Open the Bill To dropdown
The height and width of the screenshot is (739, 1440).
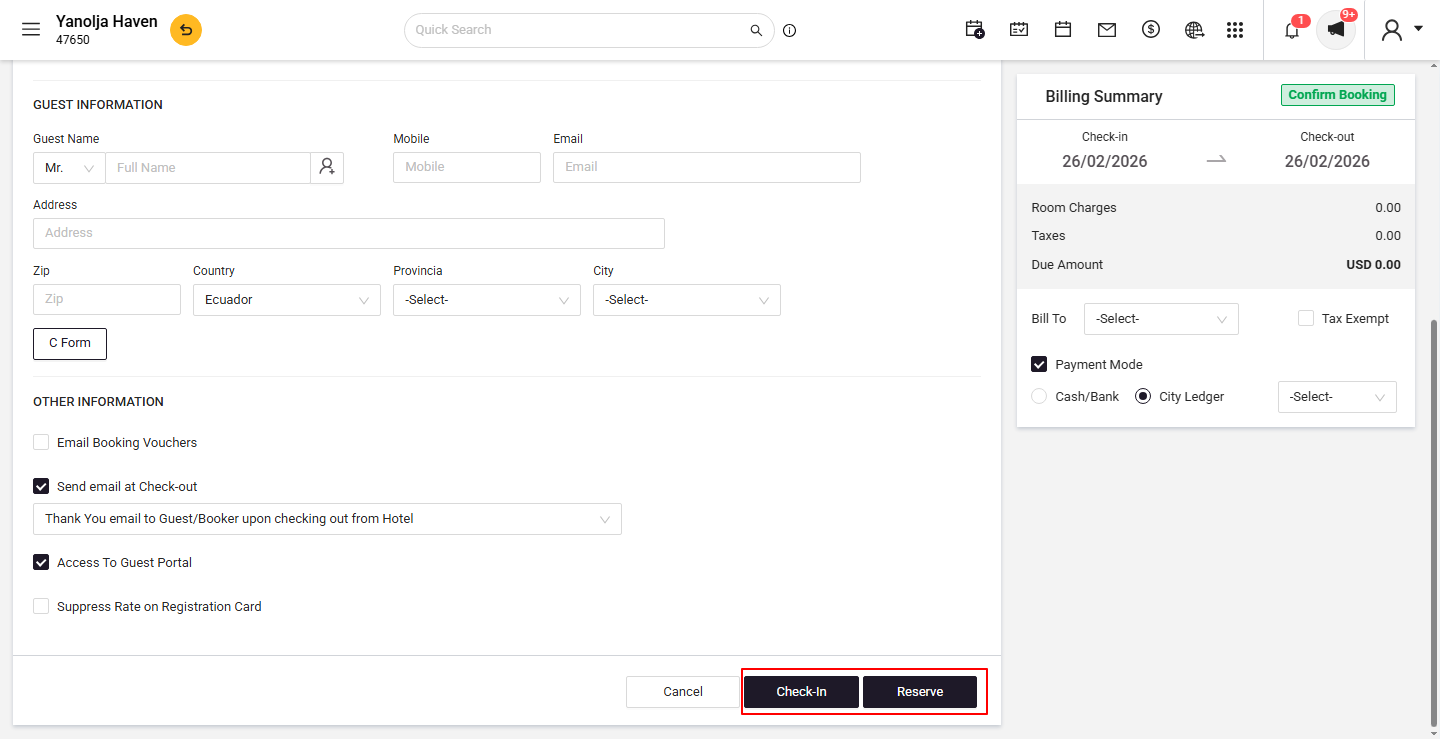1161,319
